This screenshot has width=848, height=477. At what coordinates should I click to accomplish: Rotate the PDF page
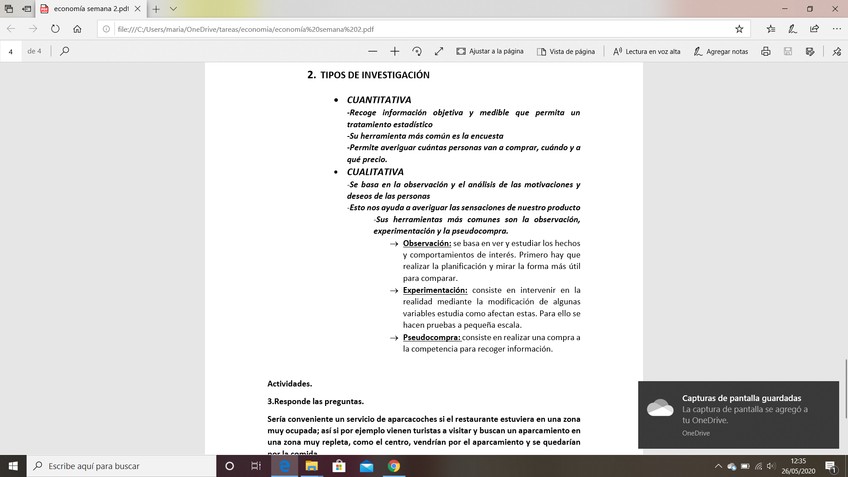tap(416, 51)
